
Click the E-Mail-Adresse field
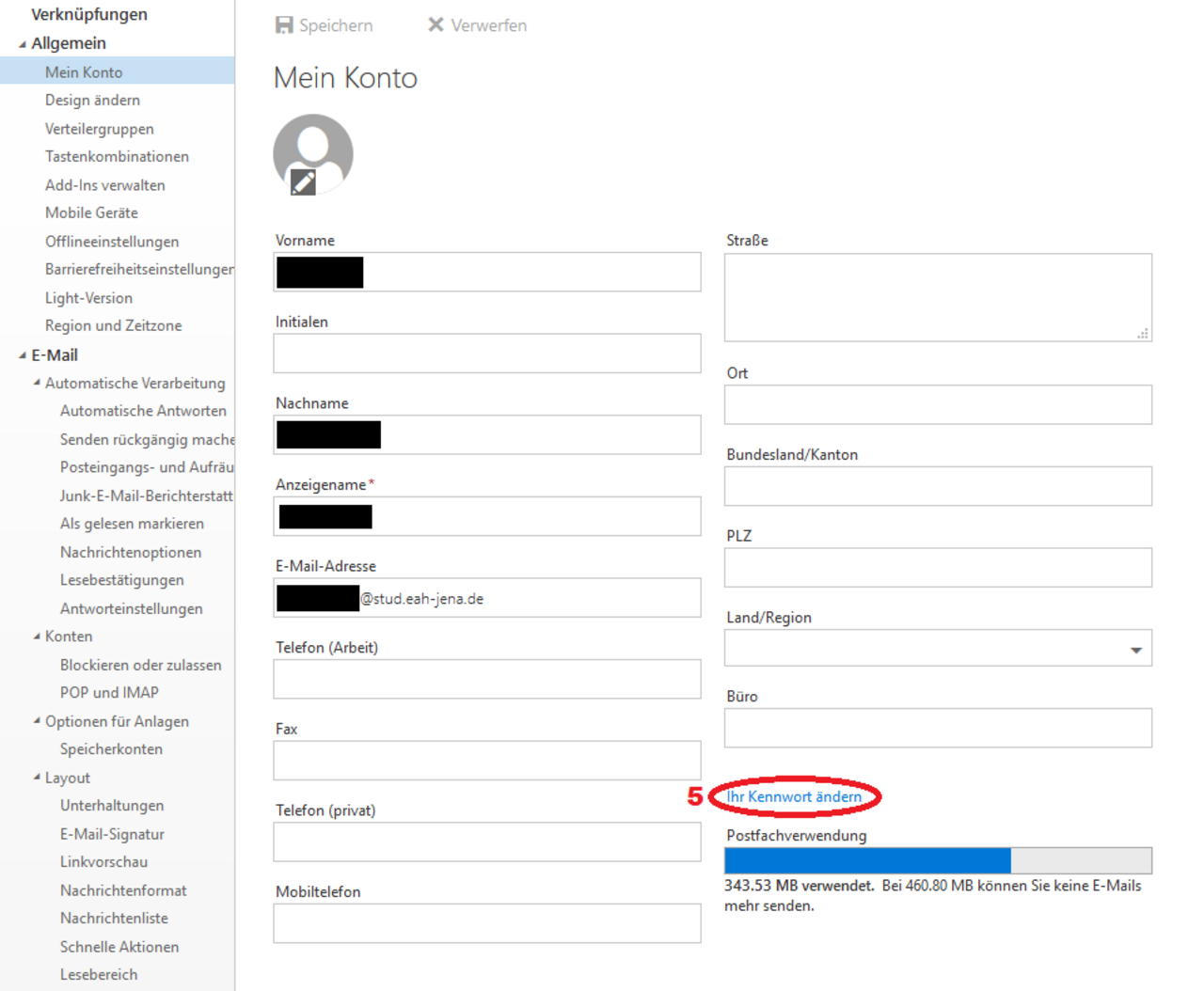click(x=487, y=598)
